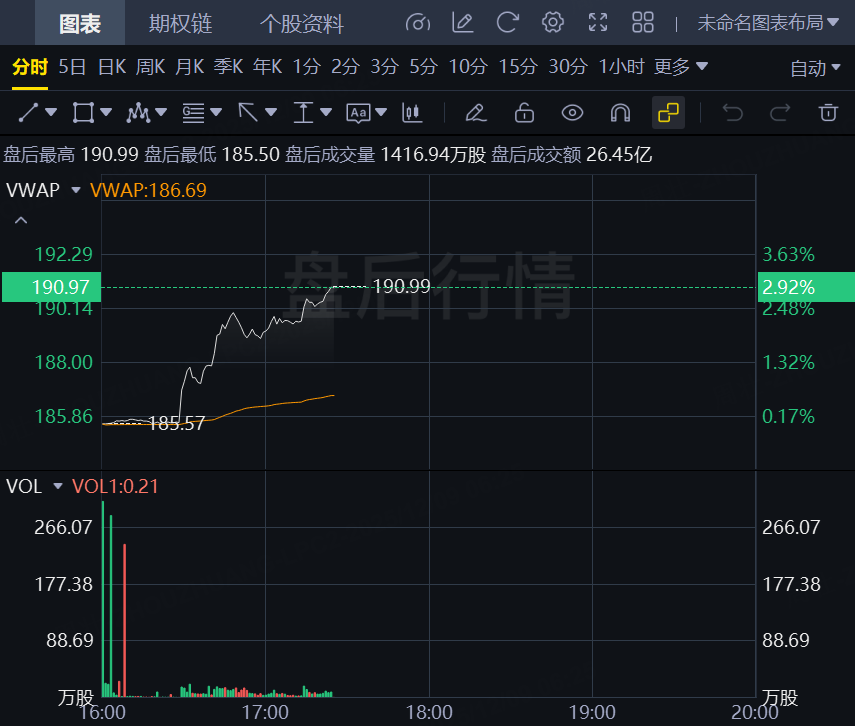Open the 个股资料 tab

(301, 23)
